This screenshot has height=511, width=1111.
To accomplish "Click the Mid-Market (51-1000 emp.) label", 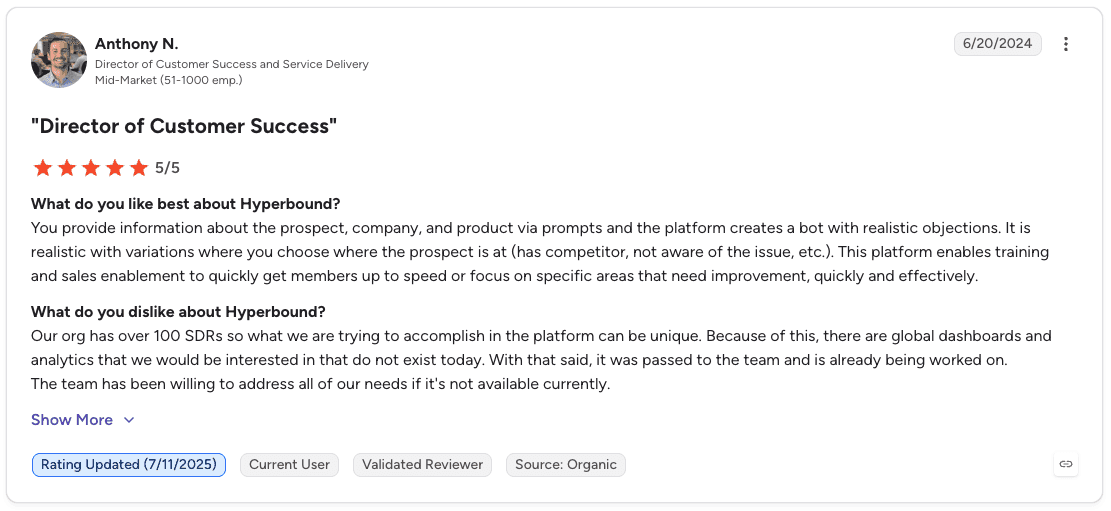I will (169, 80).
